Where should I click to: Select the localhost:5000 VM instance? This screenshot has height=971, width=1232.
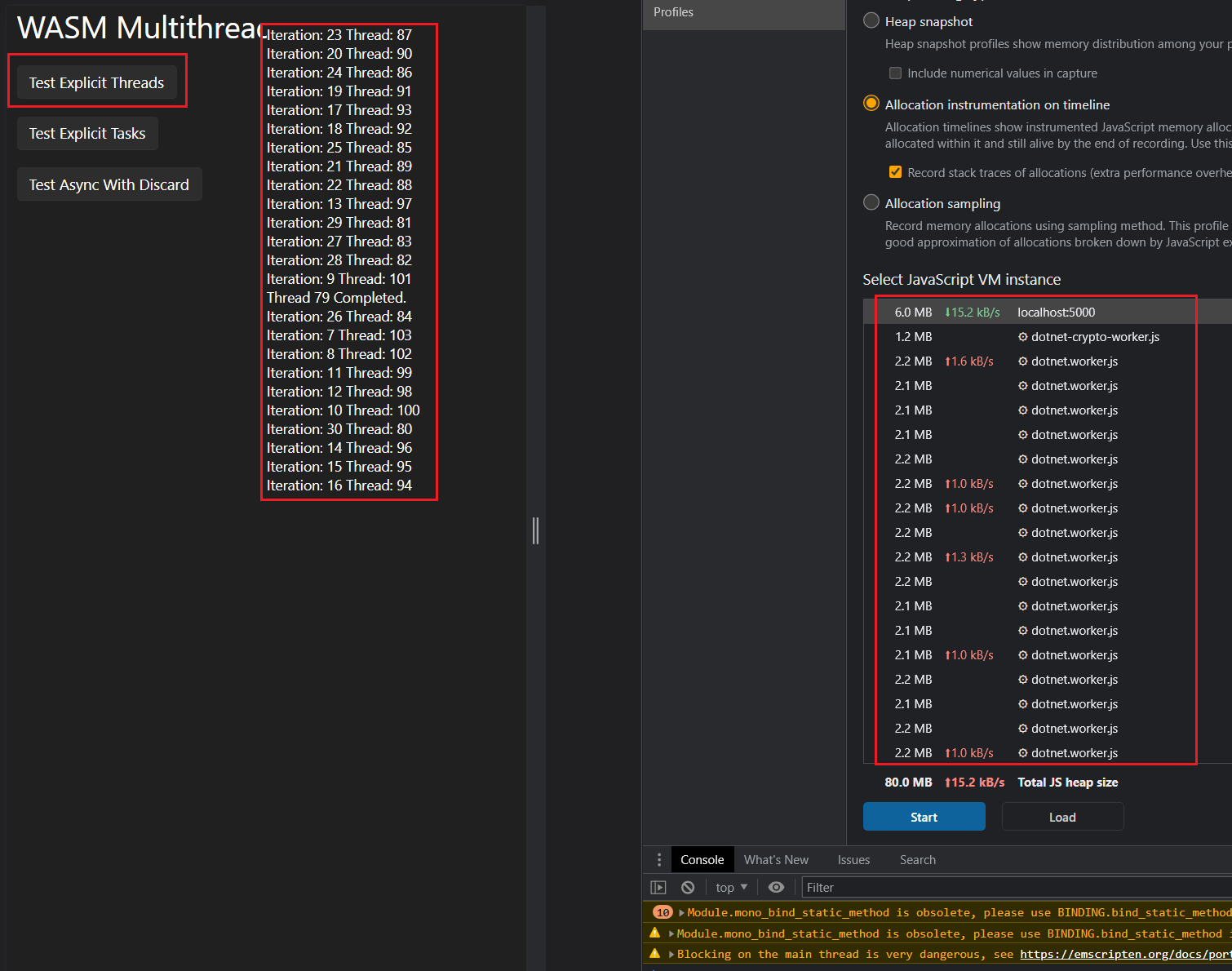tap(1057, 312)
